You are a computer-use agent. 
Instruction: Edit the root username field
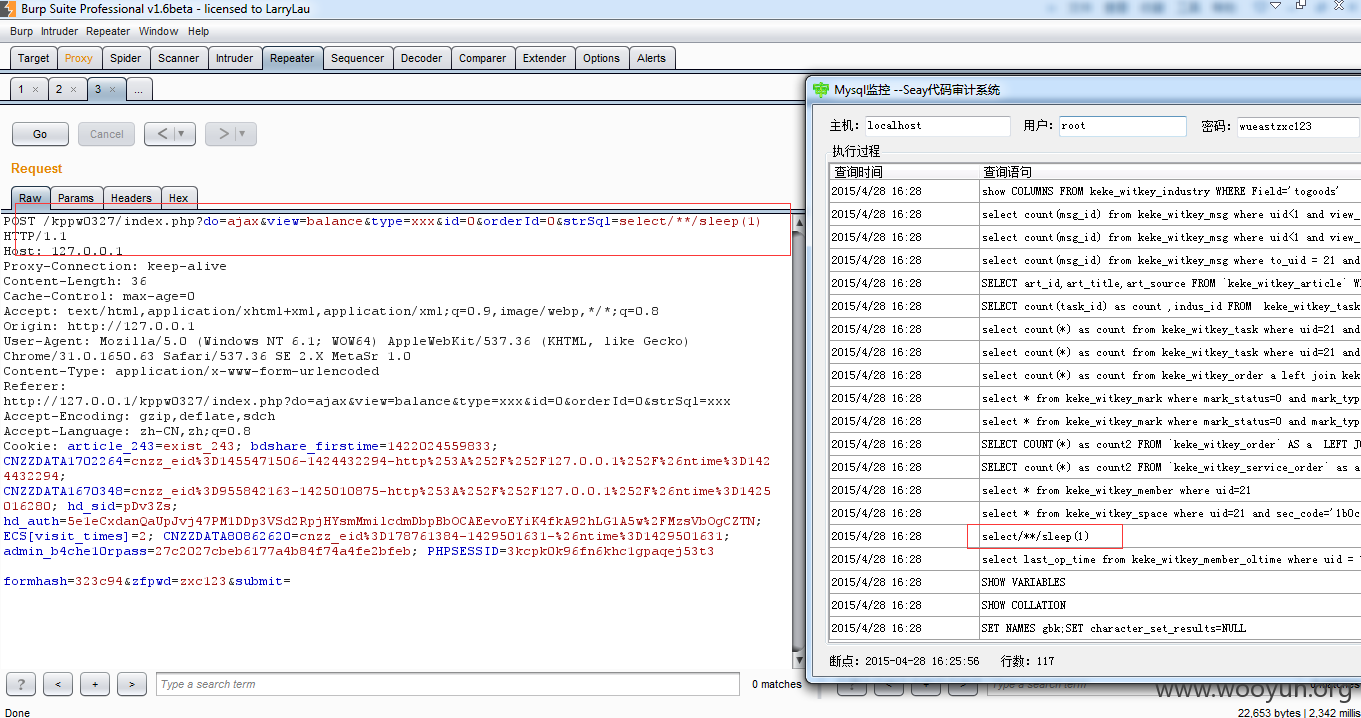point(1122,126)
